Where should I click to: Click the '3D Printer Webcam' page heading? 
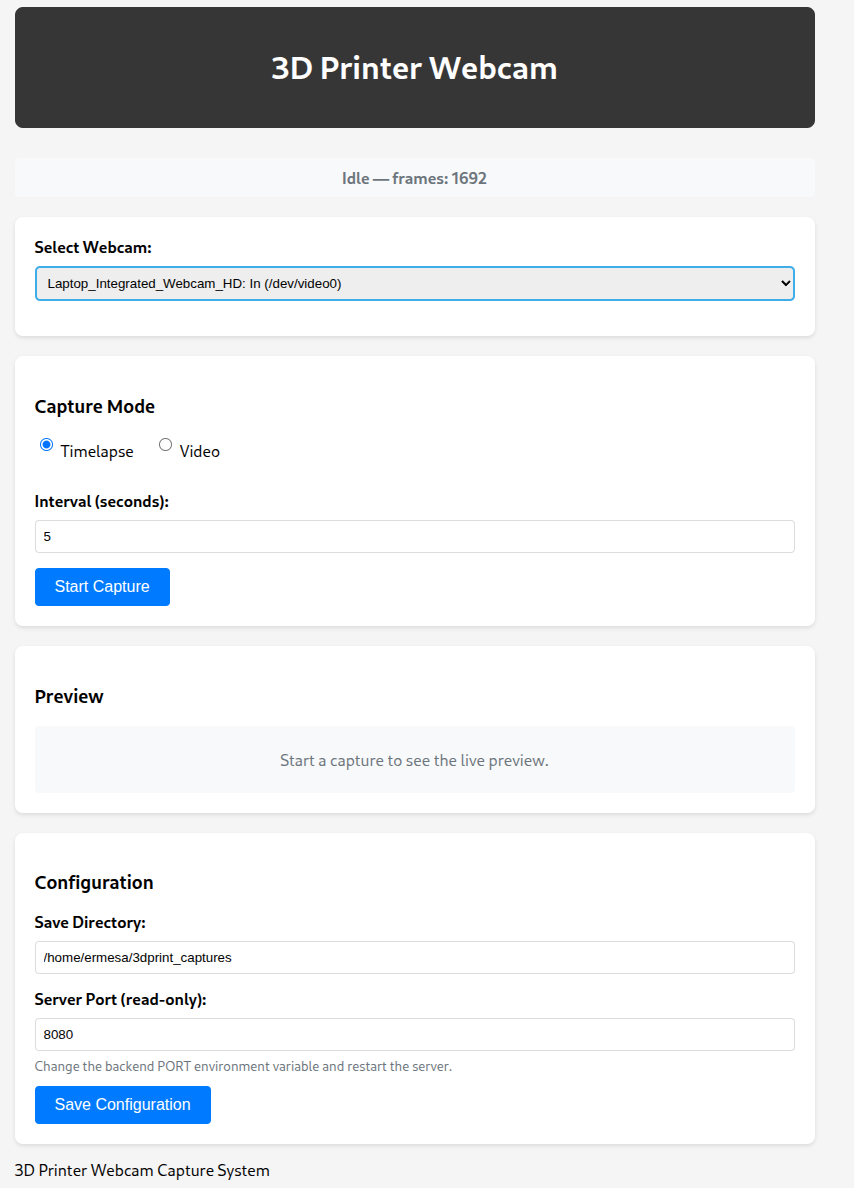414,68
